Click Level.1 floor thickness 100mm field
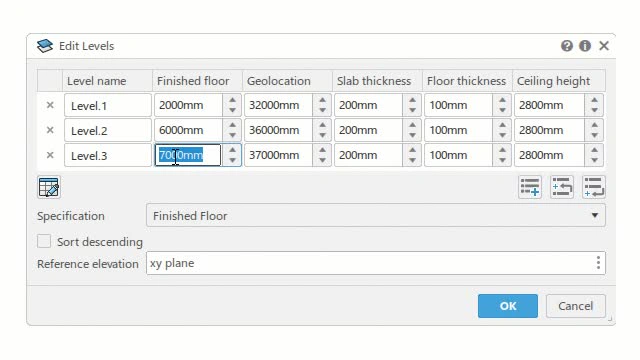Viewport: 640px width, 360px height. 459,105
